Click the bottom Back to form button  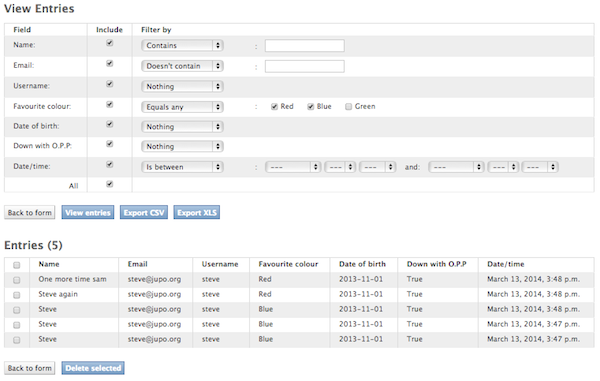tap(29, 368)
